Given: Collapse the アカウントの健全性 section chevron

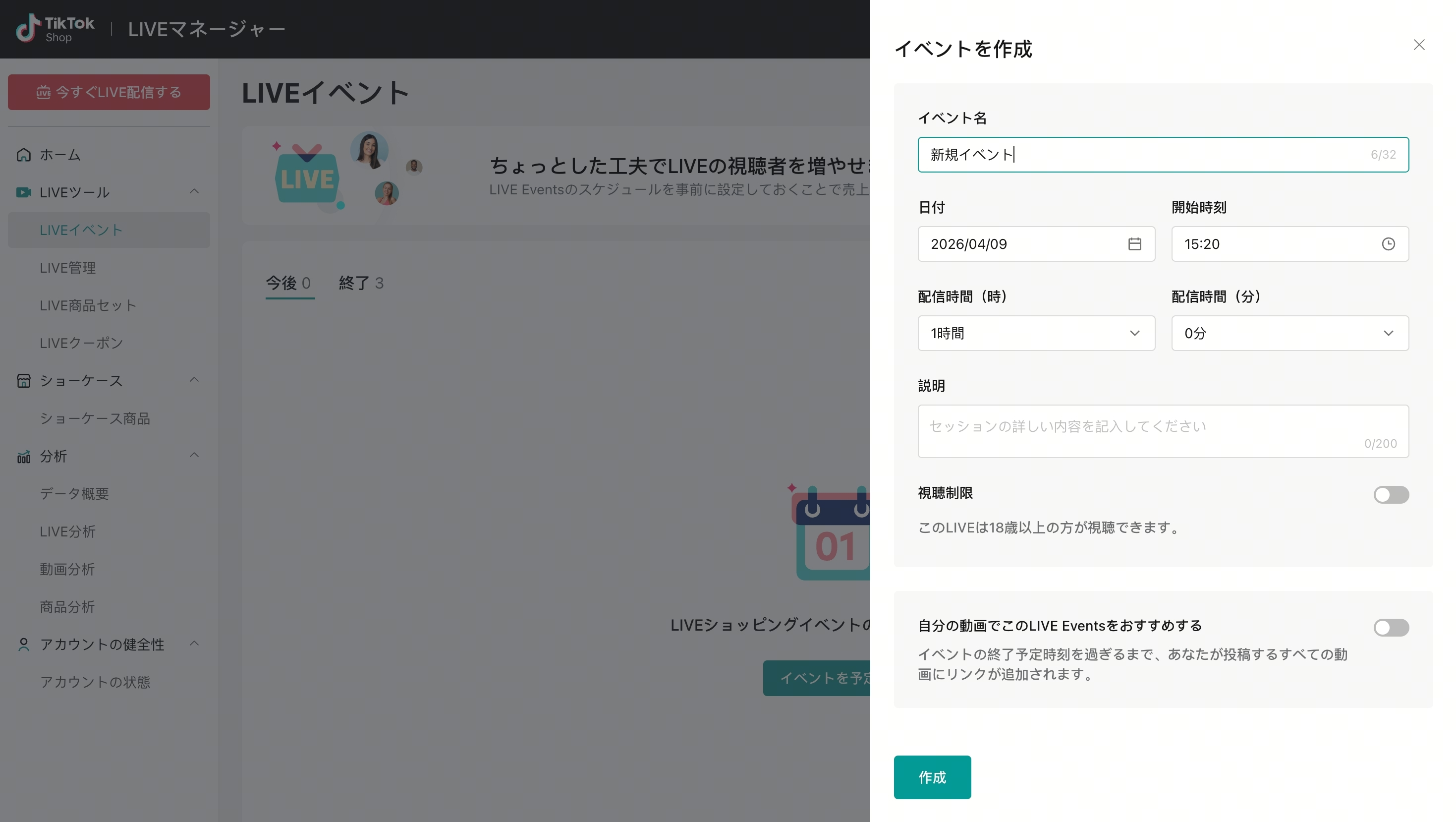Looking at the screenshot, I should (194, 644).
